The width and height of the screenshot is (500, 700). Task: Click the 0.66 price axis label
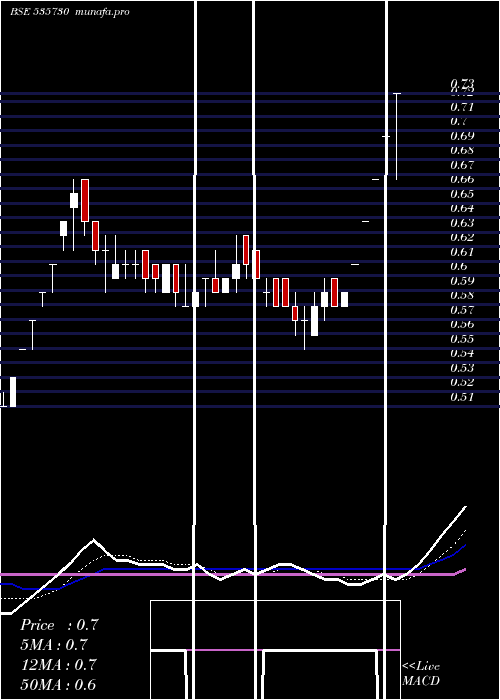[x=462, y=179]
